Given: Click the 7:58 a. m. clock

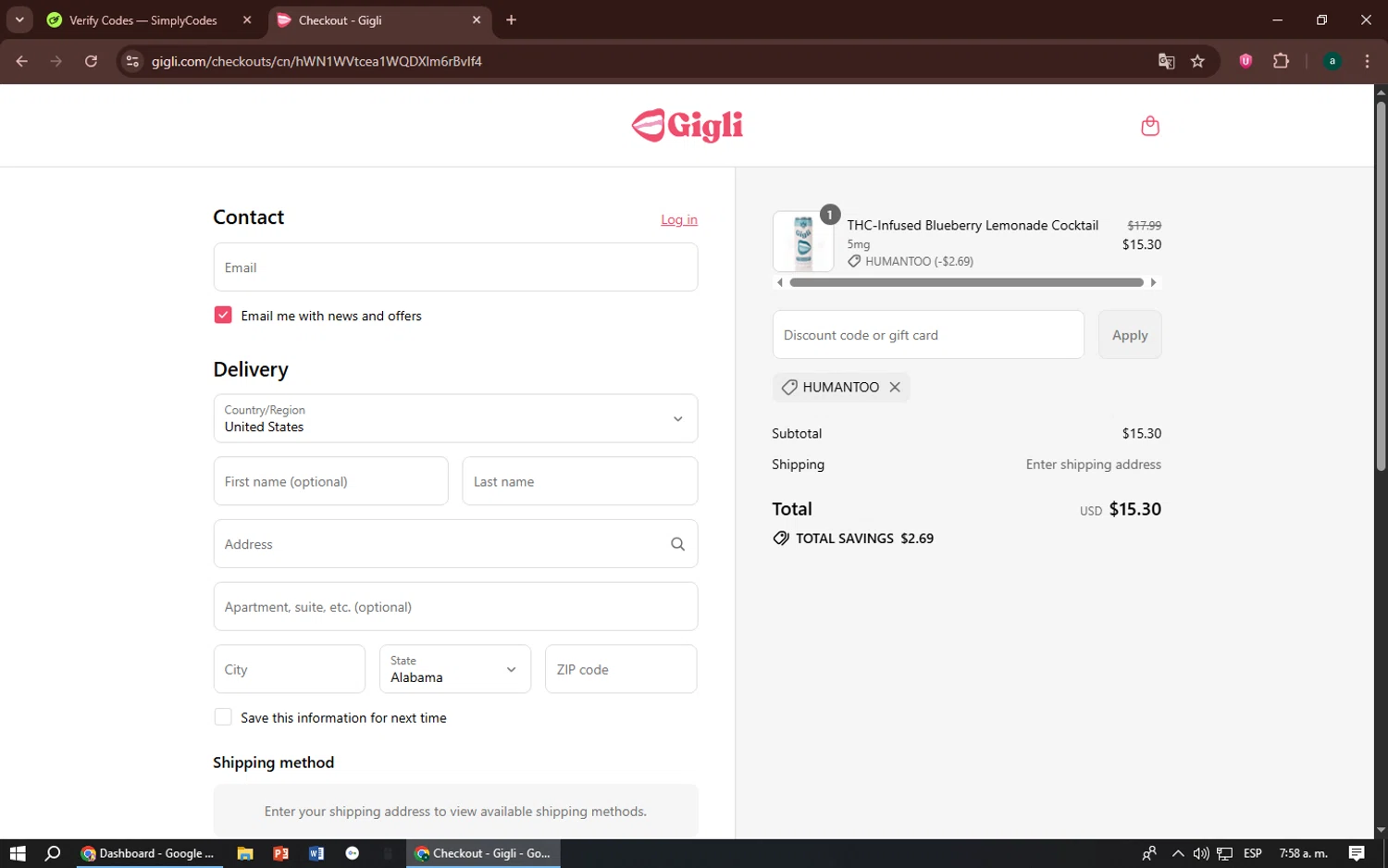Looking at the screenshot, I should tap(1303, 853).
